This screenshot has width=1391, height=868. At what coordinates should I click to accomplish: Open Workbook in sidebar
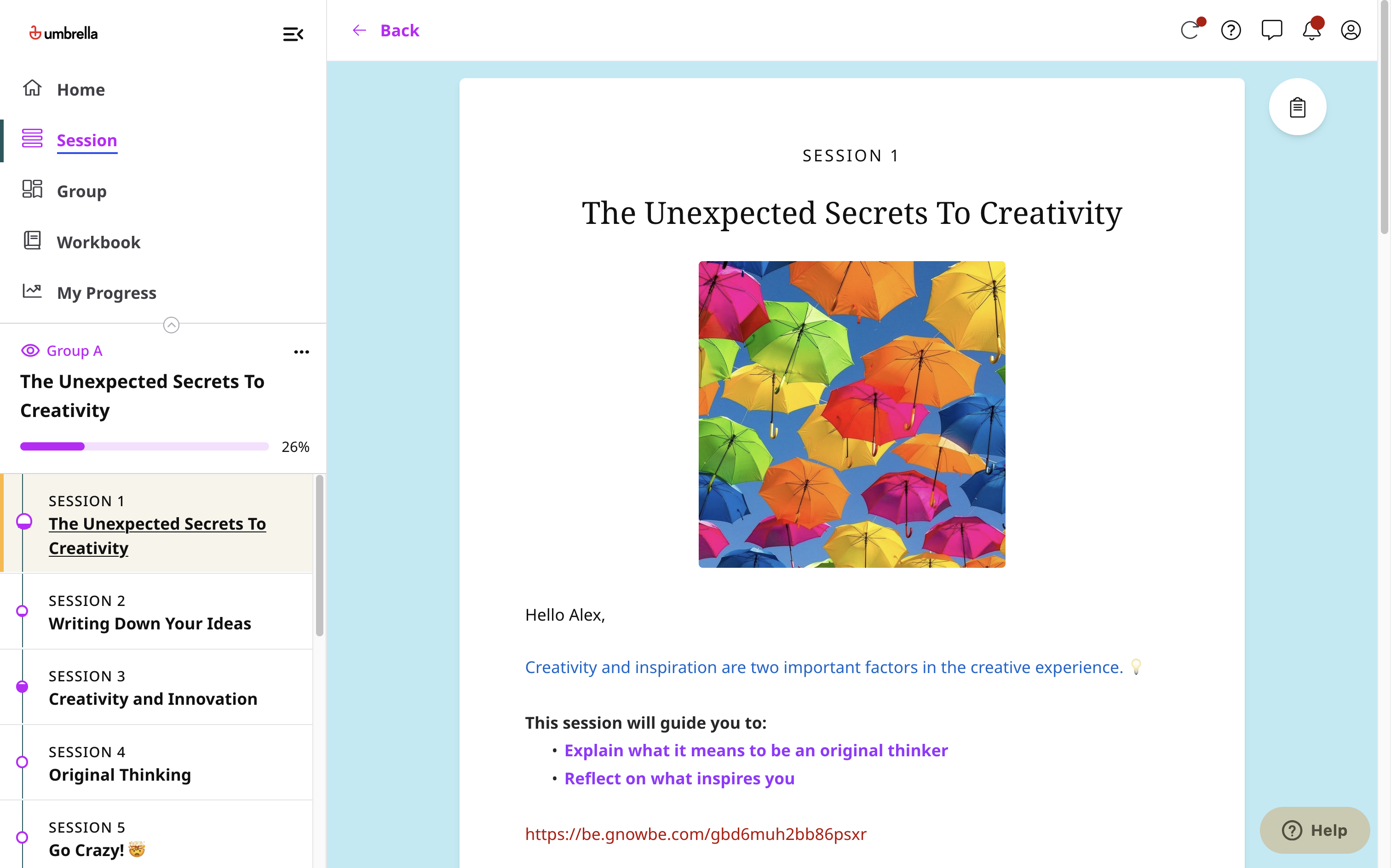tap(98, 242)
